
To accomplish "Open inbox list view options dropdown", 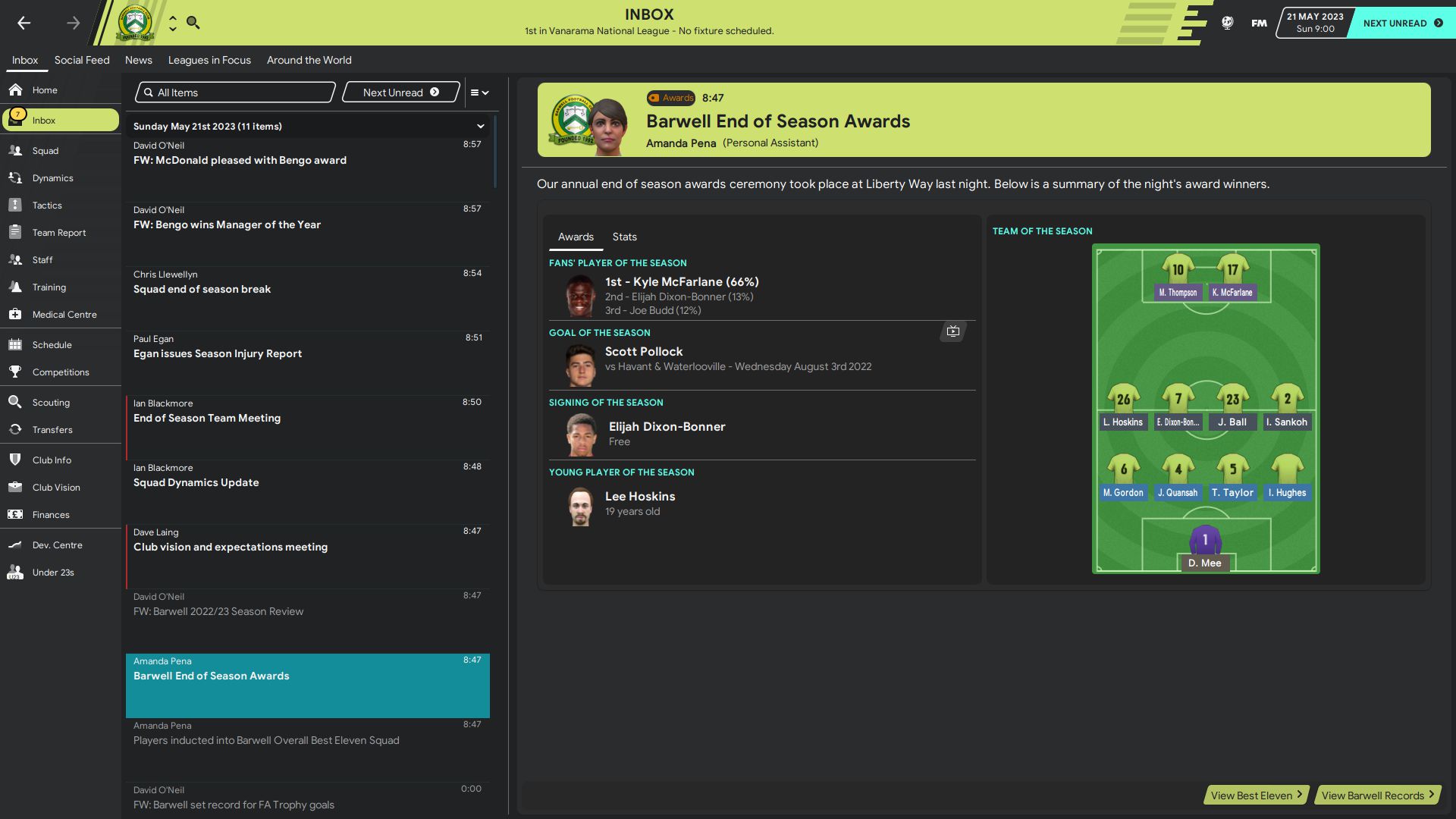I will pos(479,93).
